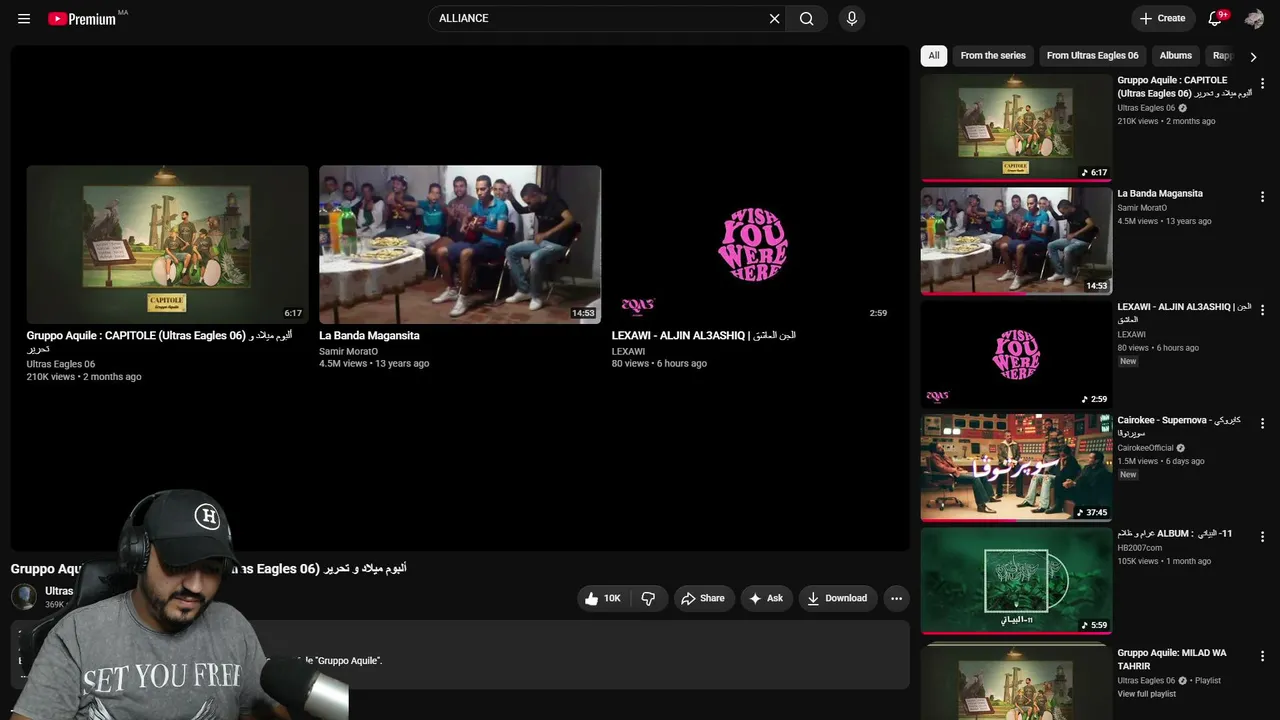Open end-screen LEXAWI pink logo thumbnail
This screenshot has height=720, width=1280.
(x=753, y=244)
